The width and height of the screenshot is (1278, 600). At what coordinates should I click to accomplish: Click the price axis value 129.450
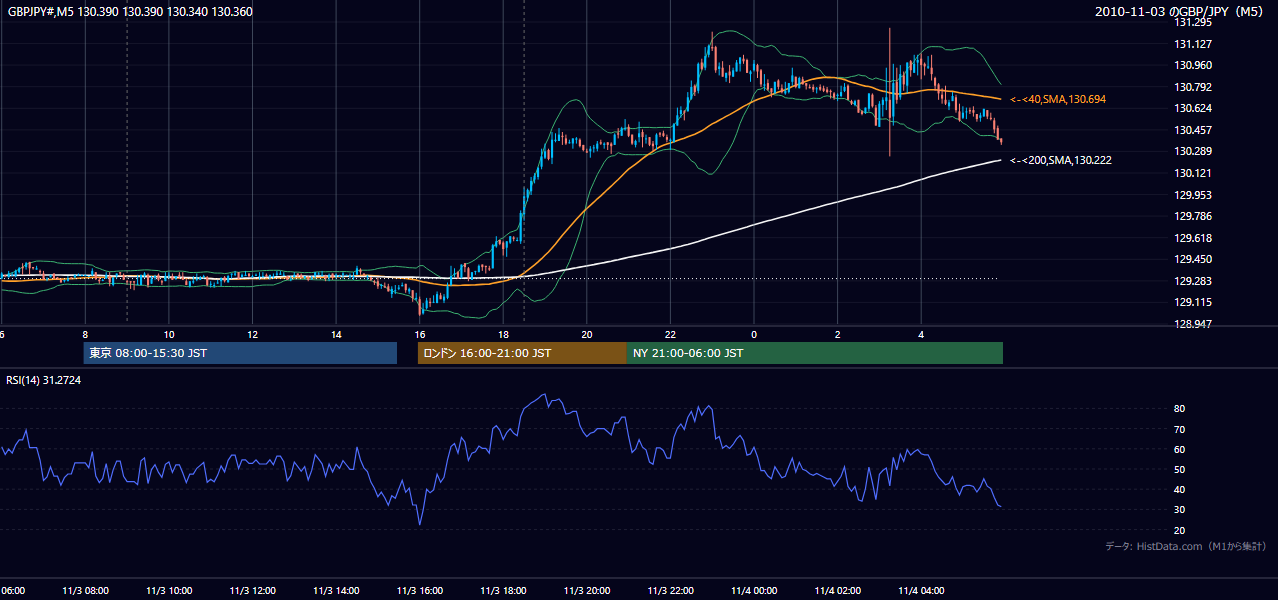point(1192,259)
